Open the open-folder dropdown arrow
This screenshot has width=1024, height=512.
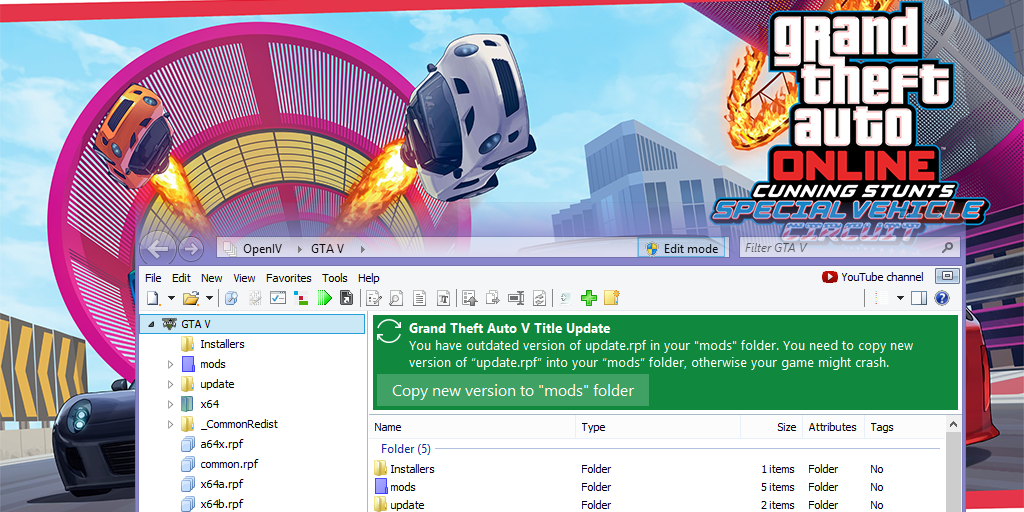point(210,298)
